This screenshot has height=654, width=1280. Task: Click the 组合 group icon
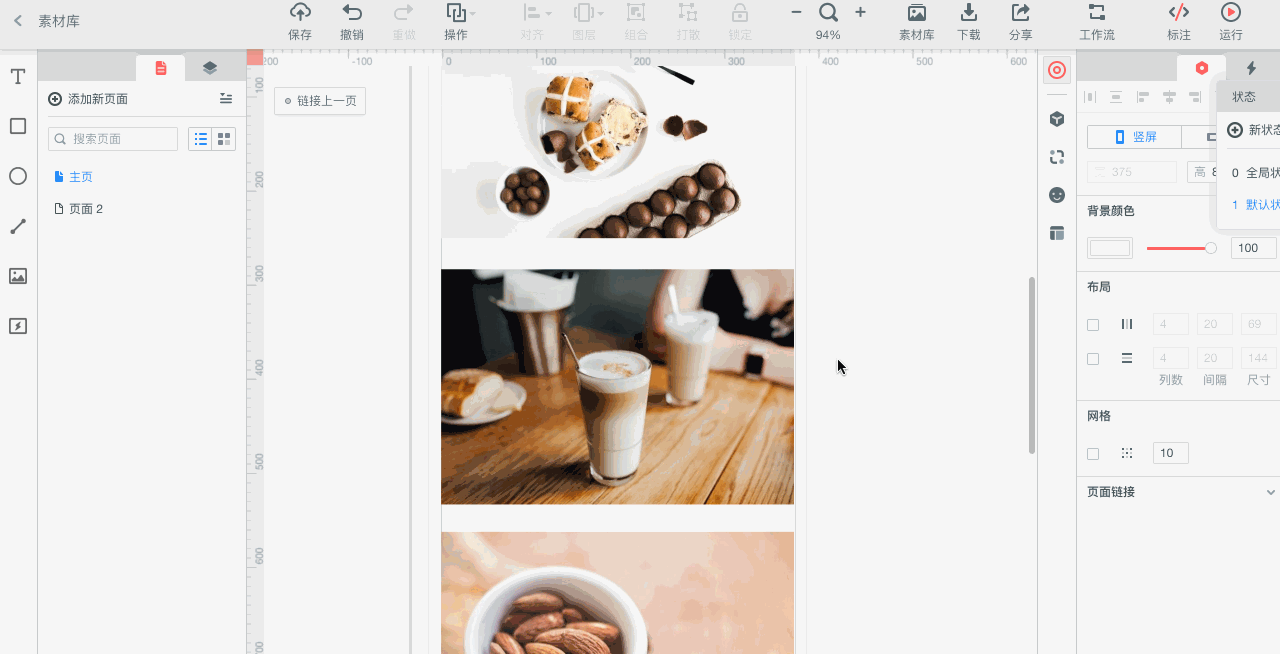pyautogui.click(x=636, y=12)
